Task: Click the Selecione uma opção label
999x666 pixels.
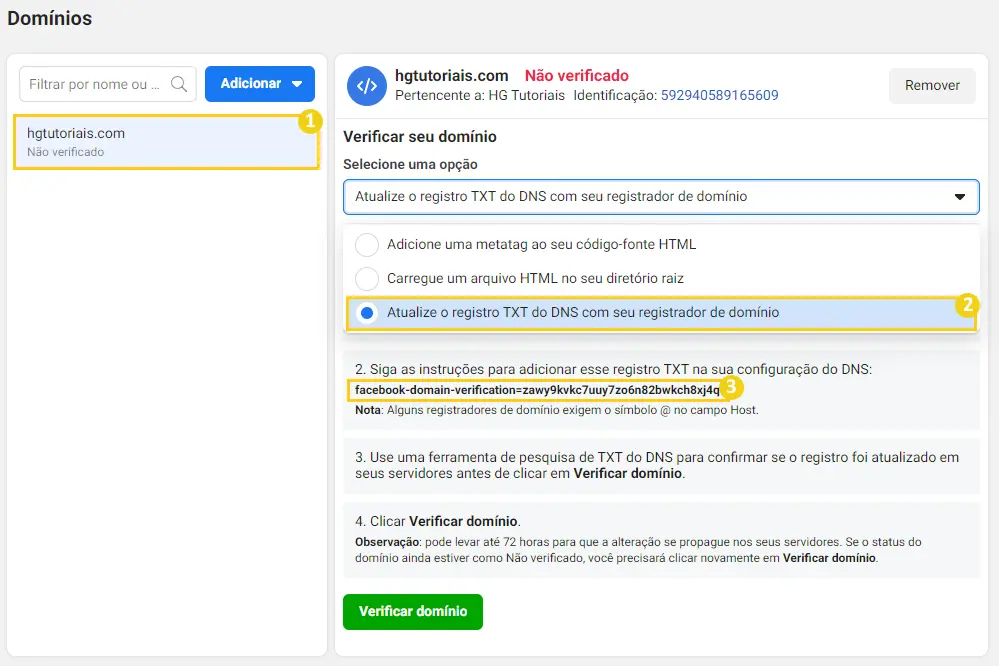Action: [x=410, y=164]
